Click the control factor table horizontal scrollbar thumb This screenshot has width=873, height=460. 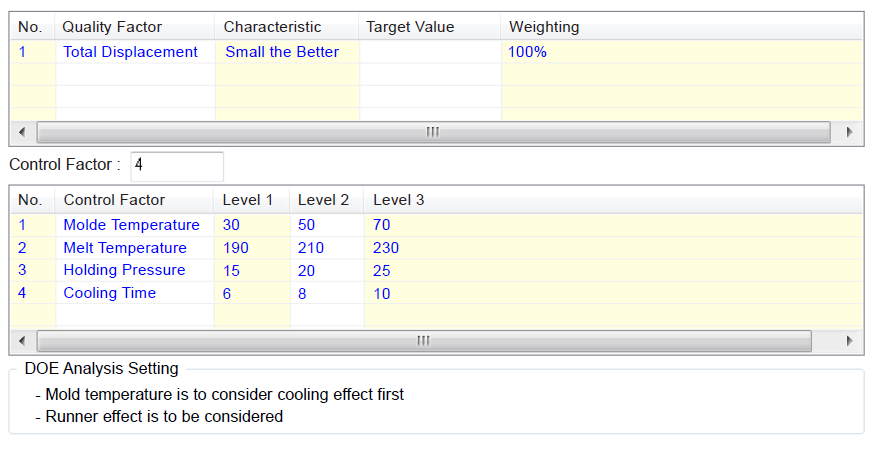[x=423, y=341]
